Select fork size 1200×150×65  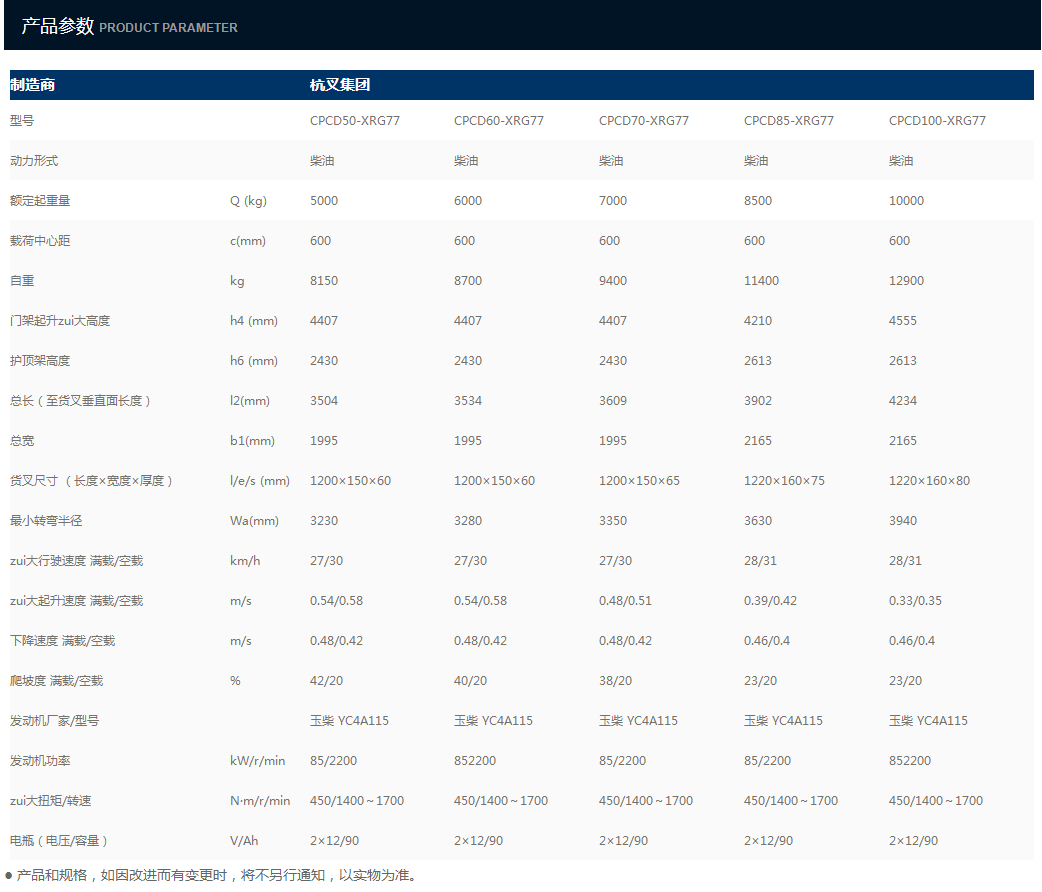click(639, 481)
